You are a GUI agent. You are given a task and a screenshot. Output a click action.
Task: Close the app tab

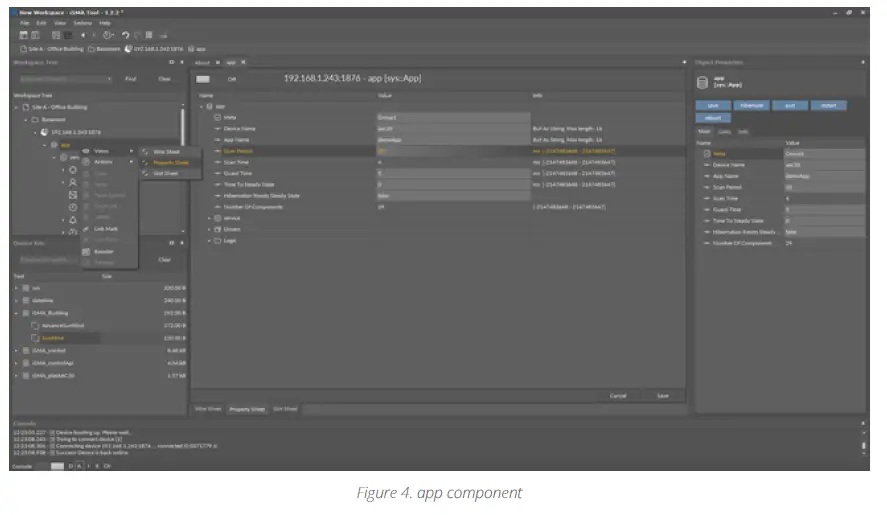click(243, 62)
